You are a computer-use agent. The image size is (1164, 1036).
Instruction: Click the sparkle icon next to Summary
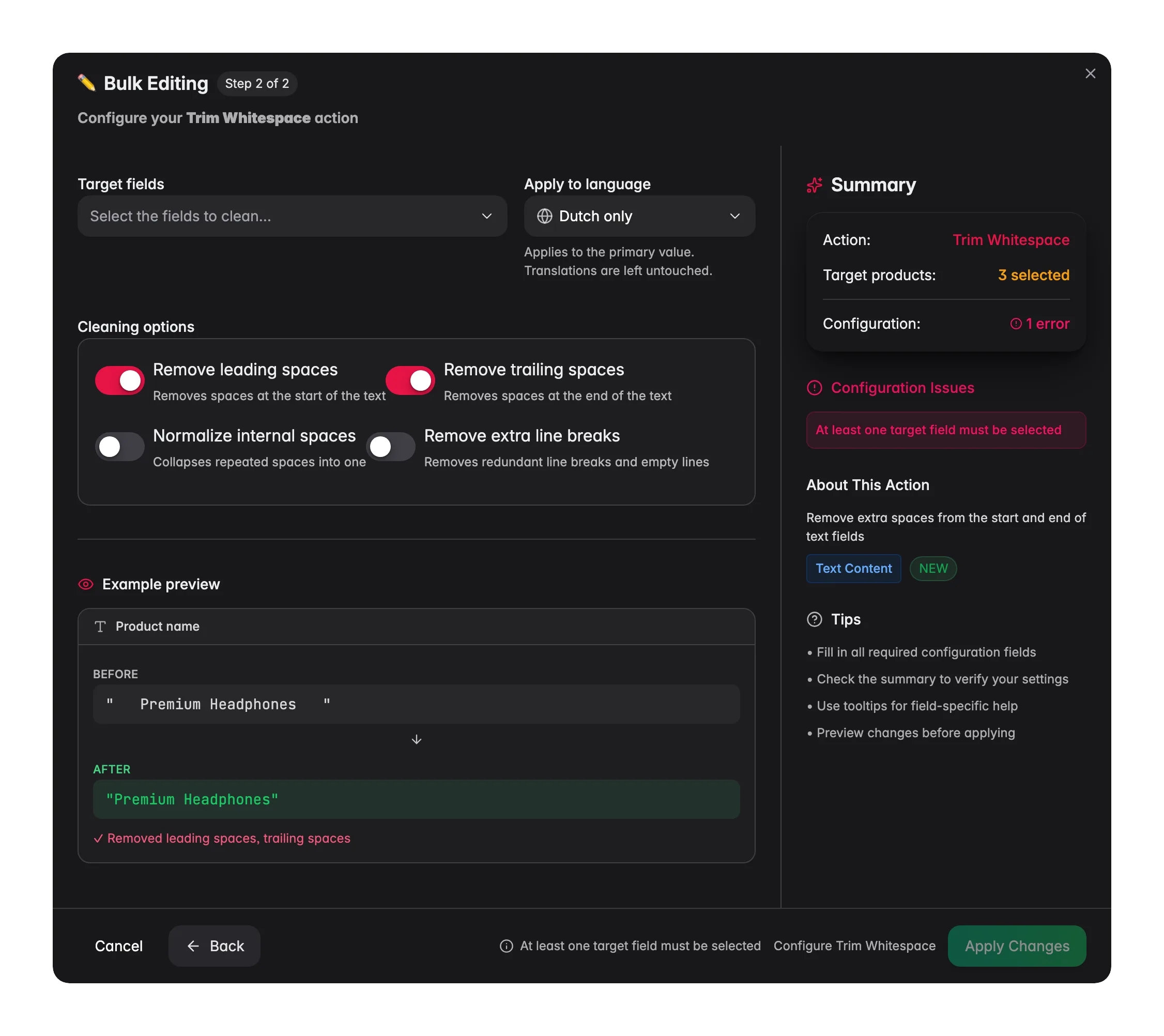pyautogui.click(x=815, y=185)
